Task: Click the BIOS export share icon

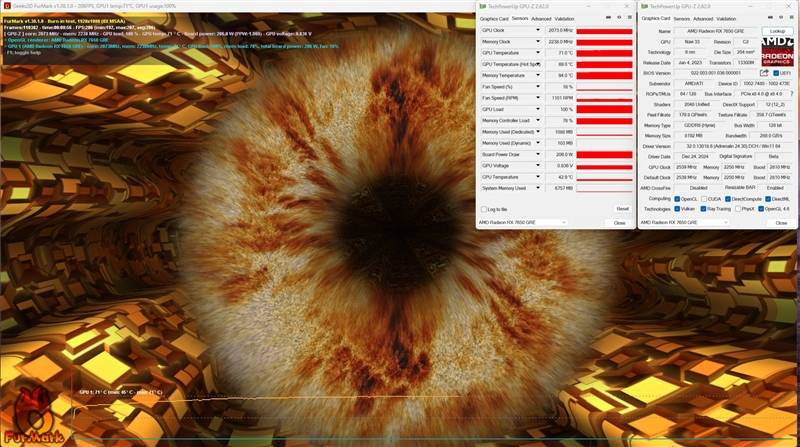Action: coord(764,73)
